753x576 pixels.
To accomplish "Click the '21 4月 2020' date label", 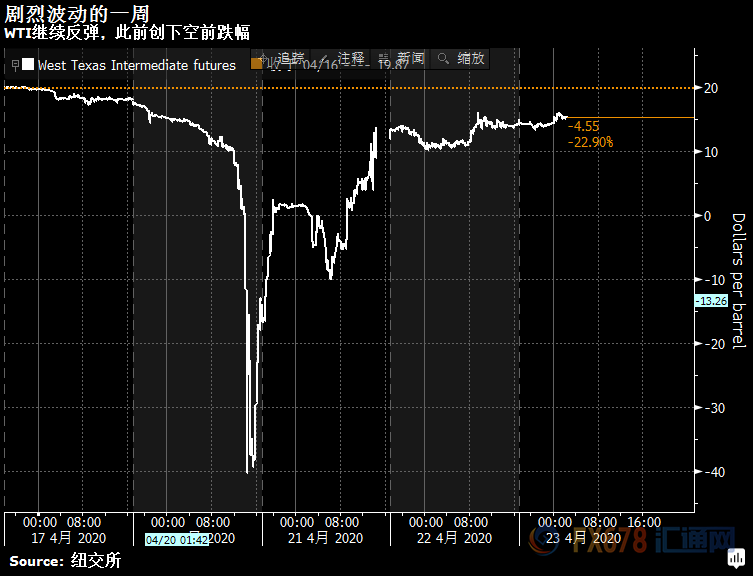I will coord(326,538).
